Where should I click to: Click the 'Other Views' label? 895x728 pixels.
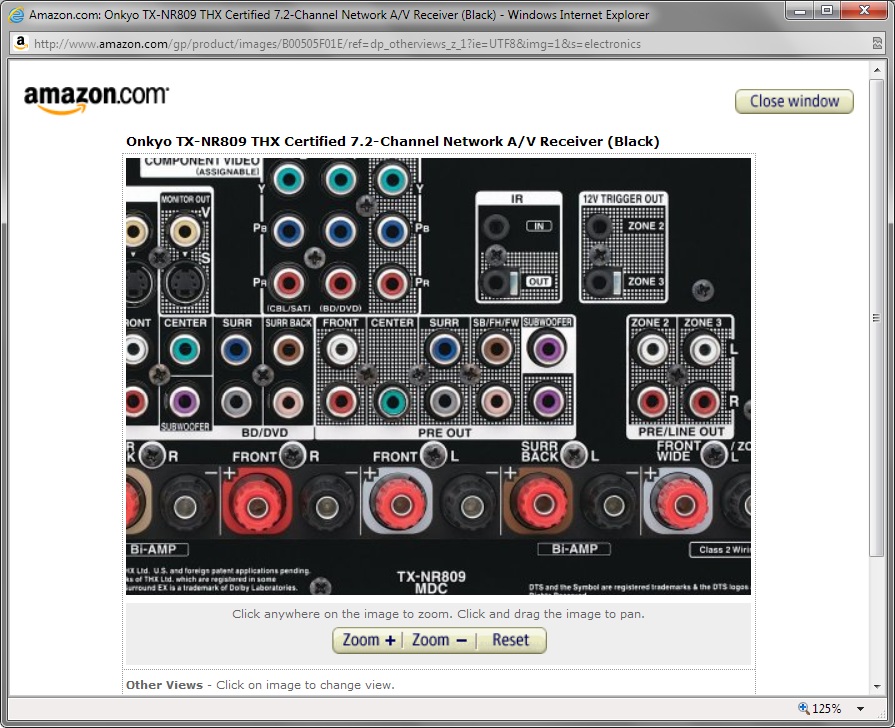tap(164, 685)
